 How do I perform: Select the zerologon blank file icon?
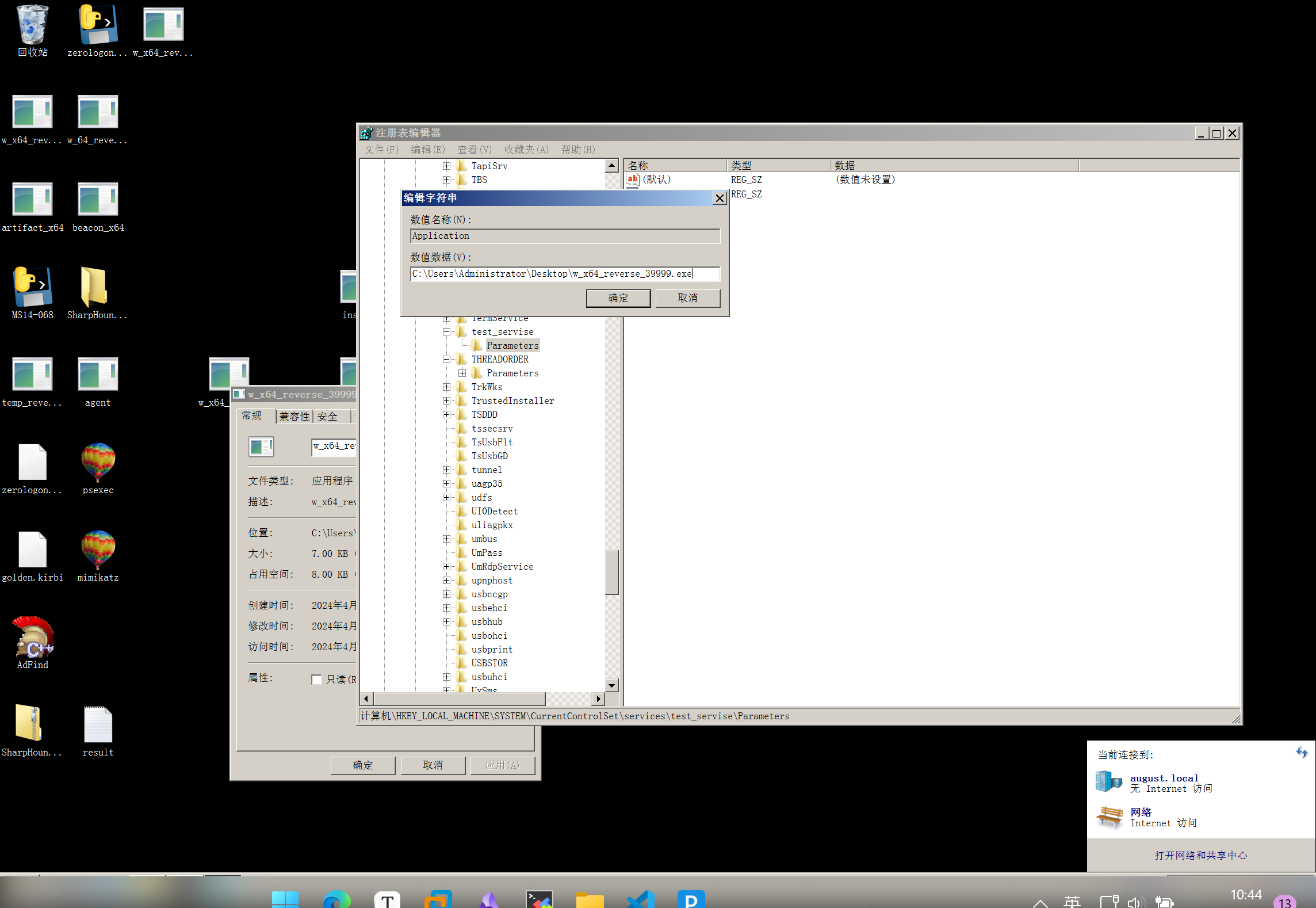point(32,461)
